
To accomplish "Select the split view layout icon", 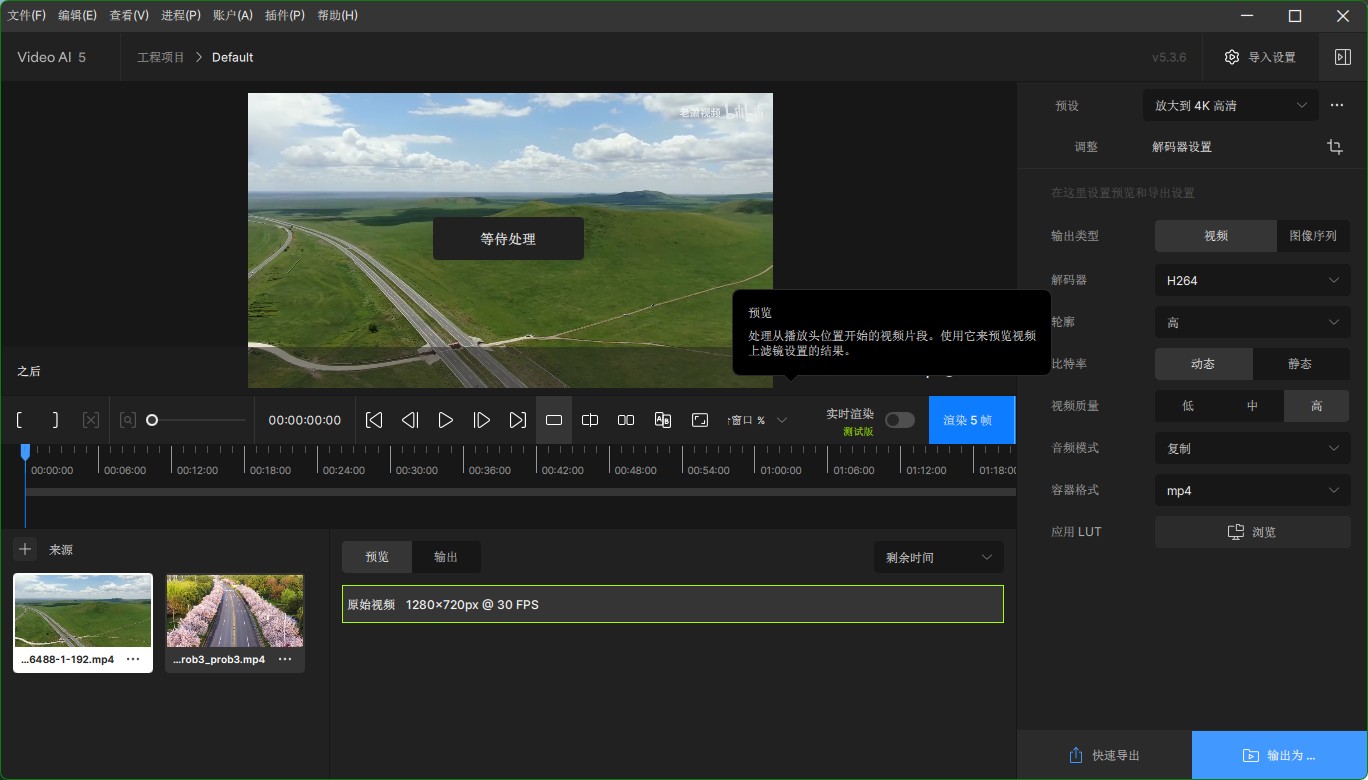I will [x=590, y=420].
